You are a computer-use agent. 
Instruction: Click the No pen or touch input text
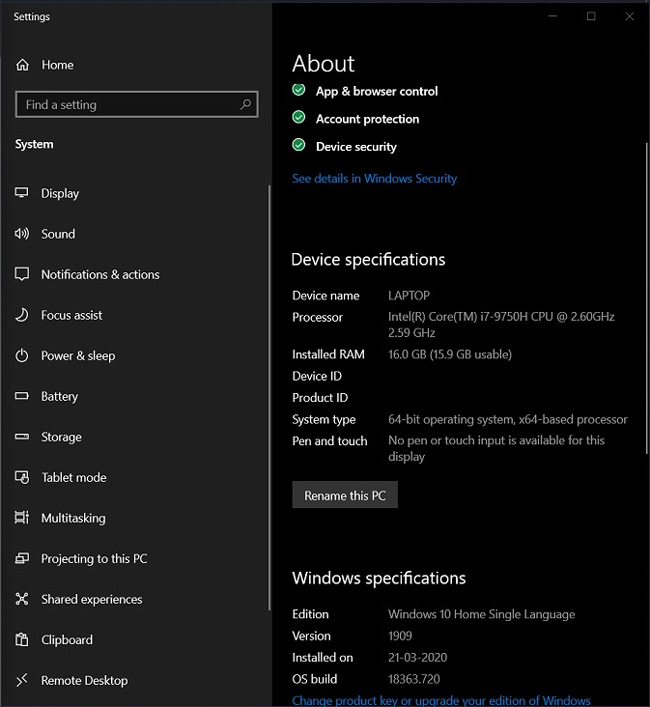click(x=496, y=448)
